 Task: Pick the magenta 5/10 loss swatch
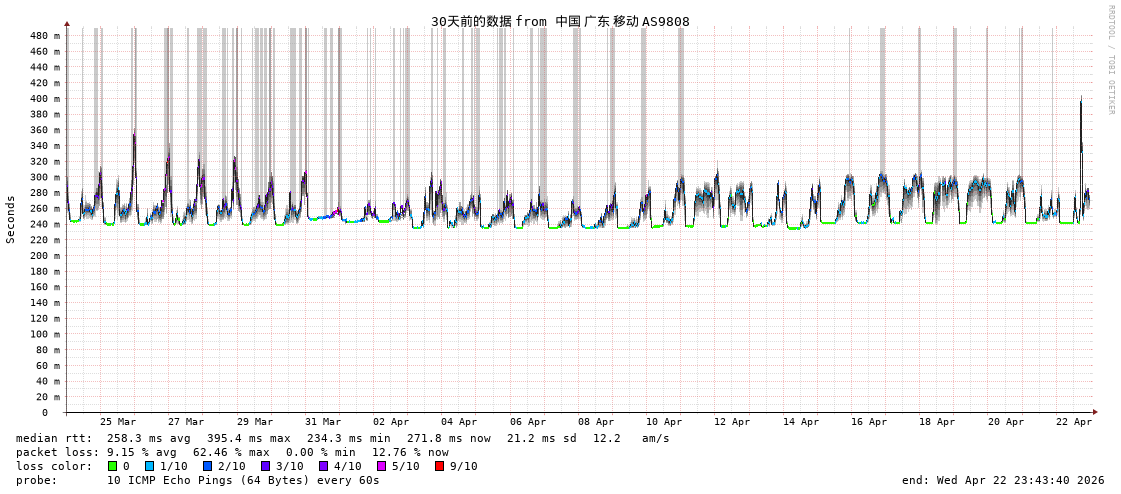click(x=382, y=466)
